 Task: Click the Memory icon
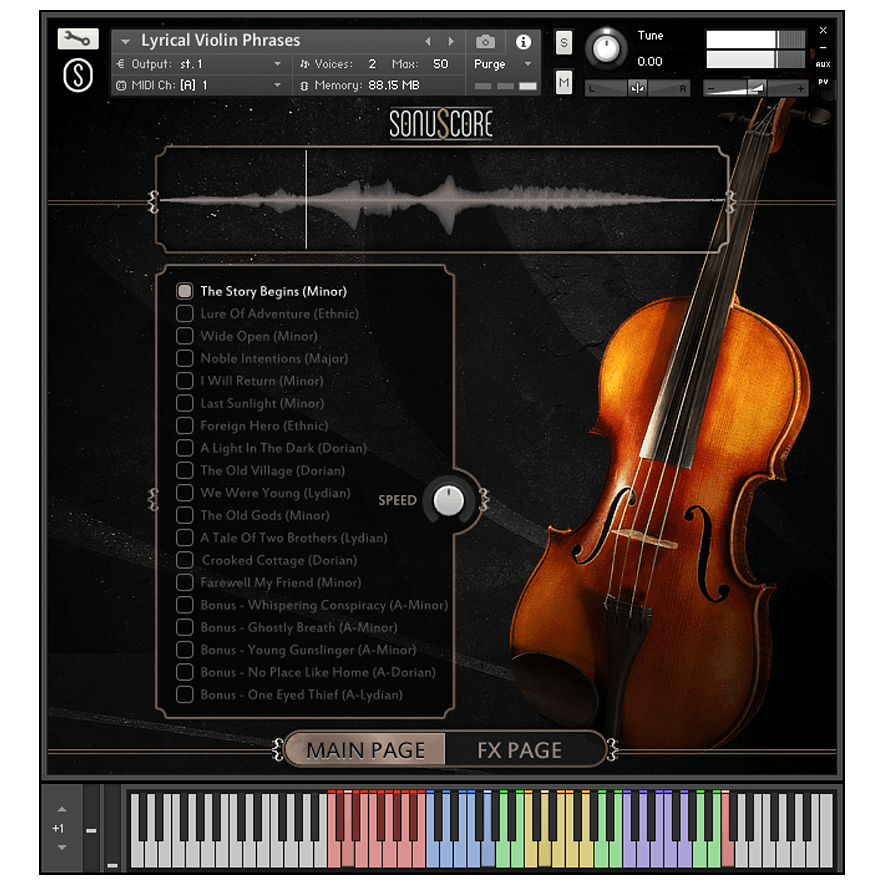pyautogui.click(x=304, y=86)
